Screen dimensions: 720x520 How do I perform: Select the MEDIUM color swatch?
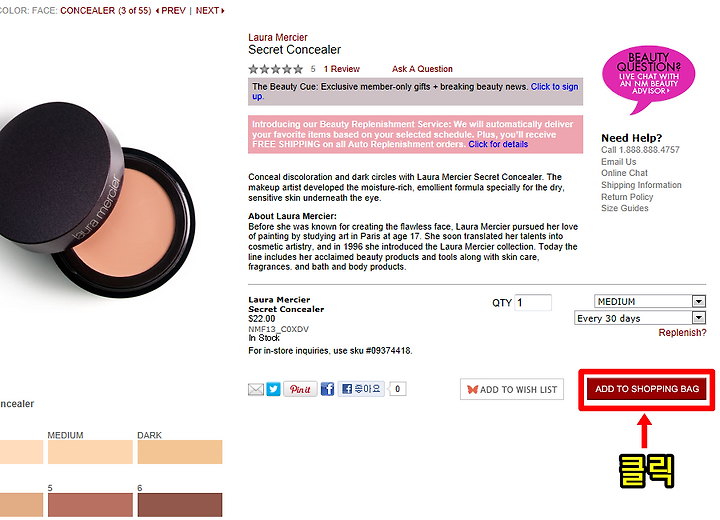(x=90, y=452)
